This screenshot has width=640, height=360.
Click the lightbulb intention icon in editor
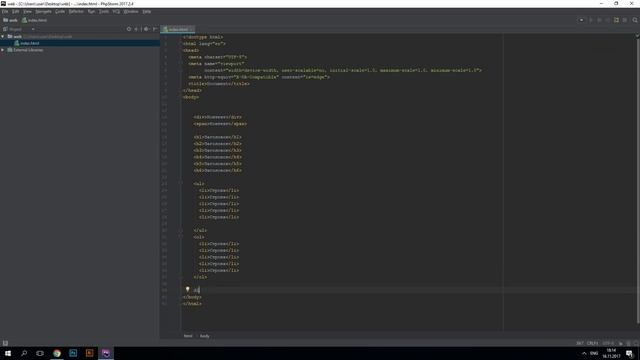coord(187,289)
